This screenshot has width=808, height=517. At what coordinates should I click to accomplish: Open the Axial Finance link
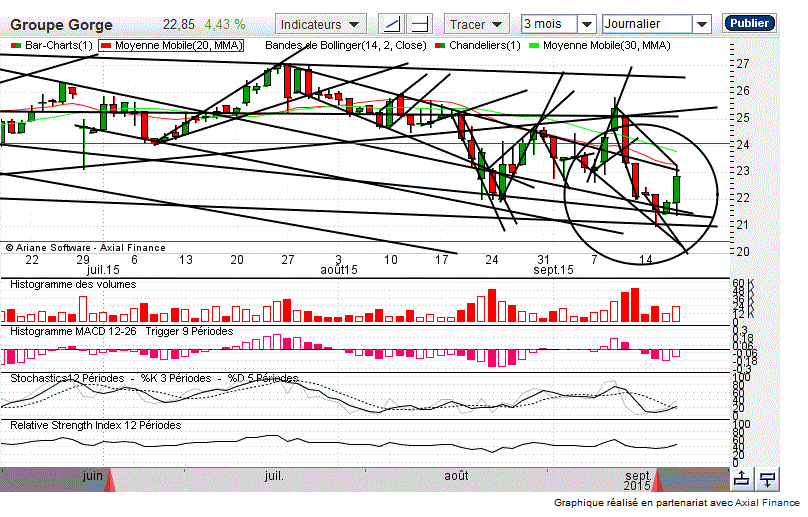tap(767, 503)
